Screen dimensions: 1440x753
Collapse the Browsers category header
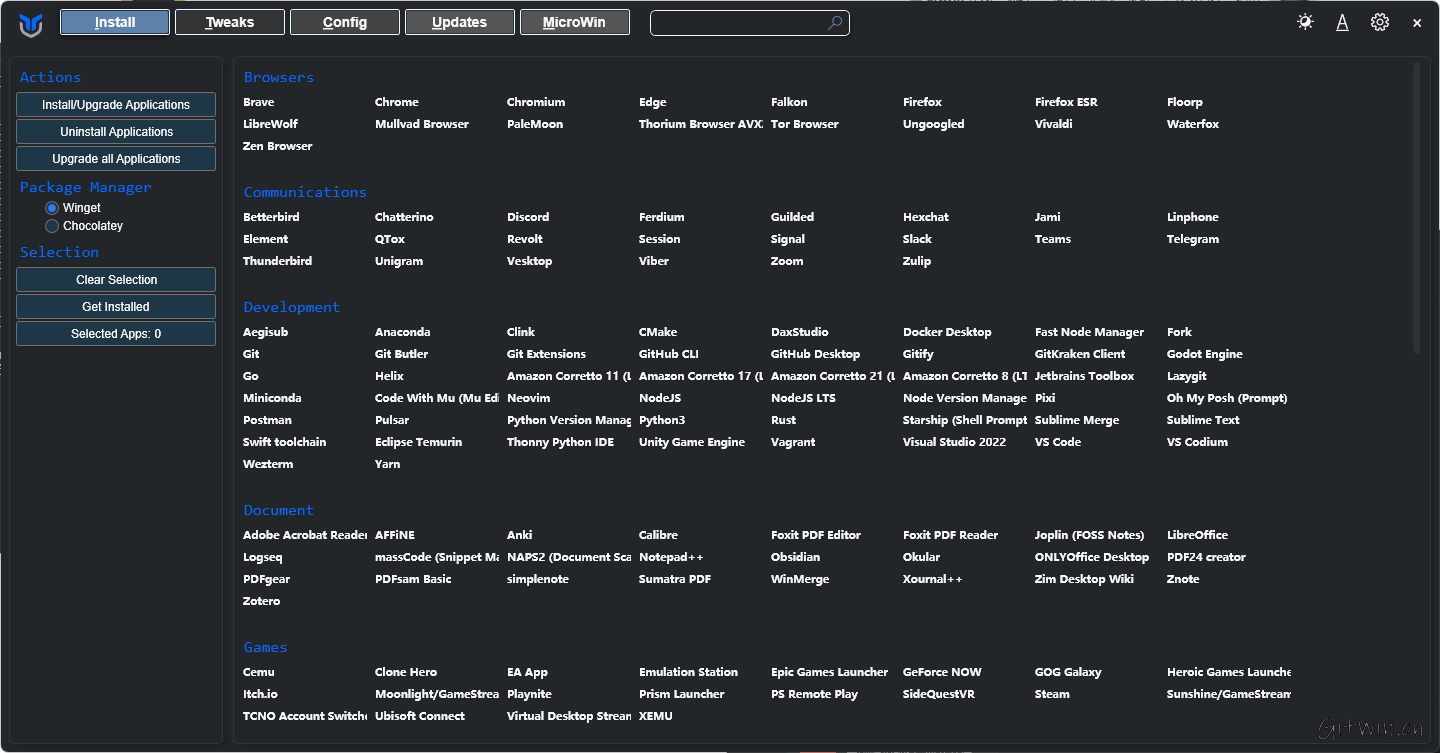click(x=278, y=77)
